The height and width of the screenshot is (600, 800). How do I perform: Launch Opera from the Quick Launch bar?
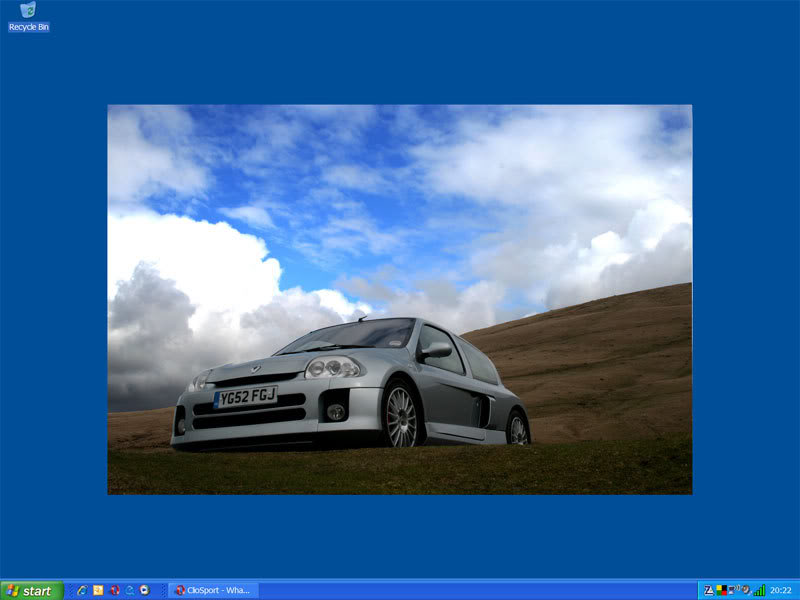[114, 590]
